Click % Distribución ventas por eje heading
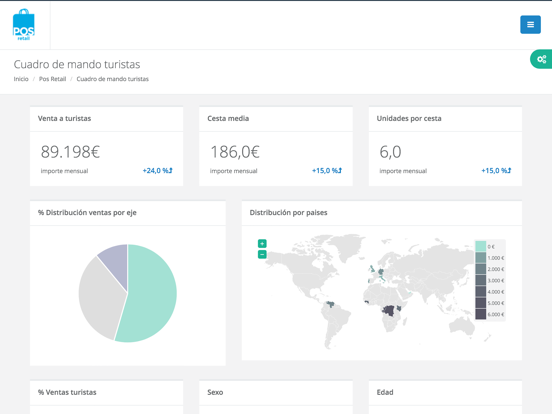This screenshot has height=414, width=552. 87,213
